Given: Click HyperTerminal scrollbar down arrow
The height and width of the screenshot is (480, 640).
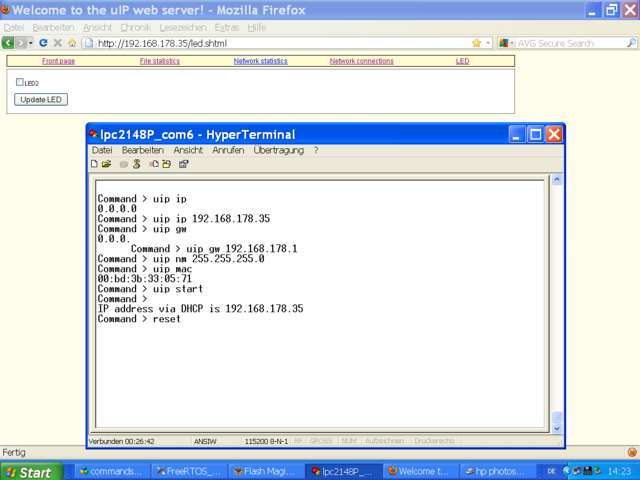Looking at the screenshot, I should click(557, 429).
